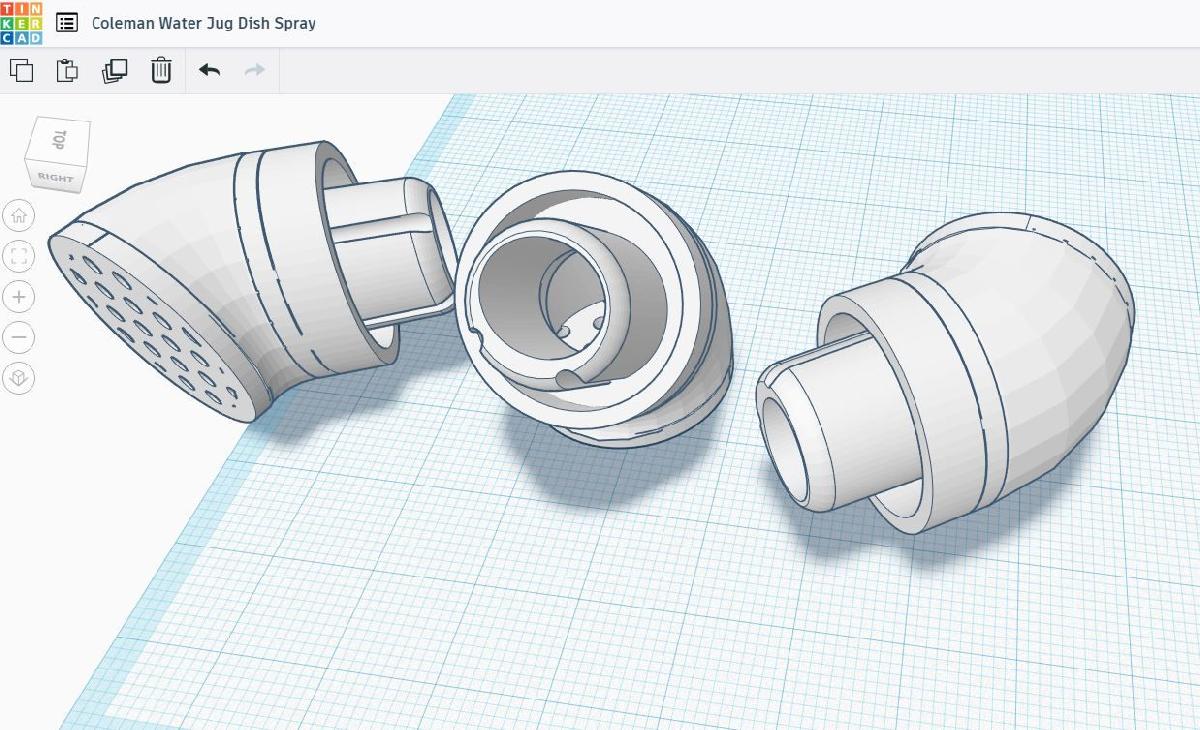This screenshot has width=1200, height=730.
Task: Select the rightmost rounded elbow model
Action: (945, 370)
